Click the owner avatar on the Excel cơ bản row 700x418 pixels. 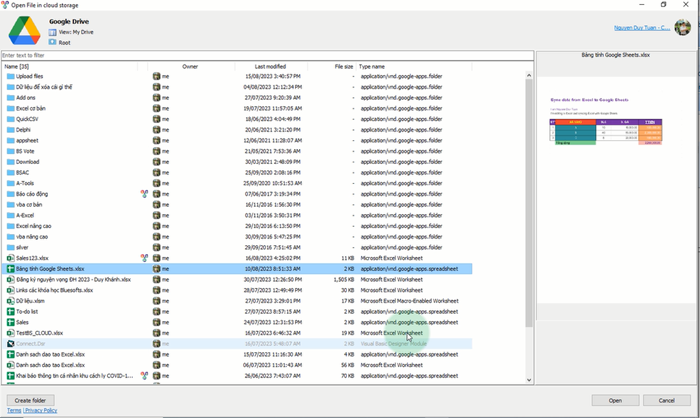pos(156,109)
